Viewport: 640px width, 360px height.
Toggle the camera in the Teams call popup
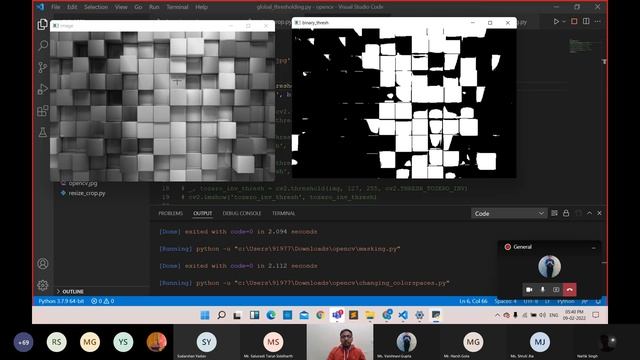point(529,289)
